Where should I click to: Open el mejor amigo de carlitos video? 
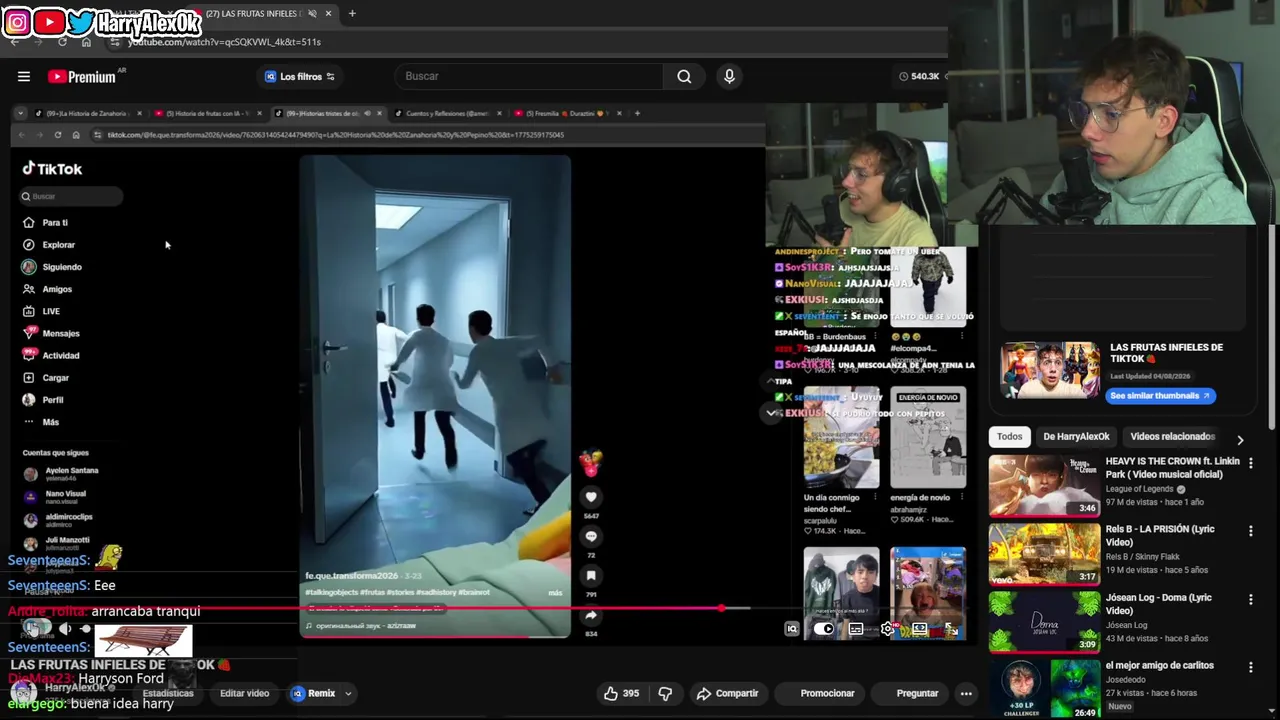[x=1044, y=689]
